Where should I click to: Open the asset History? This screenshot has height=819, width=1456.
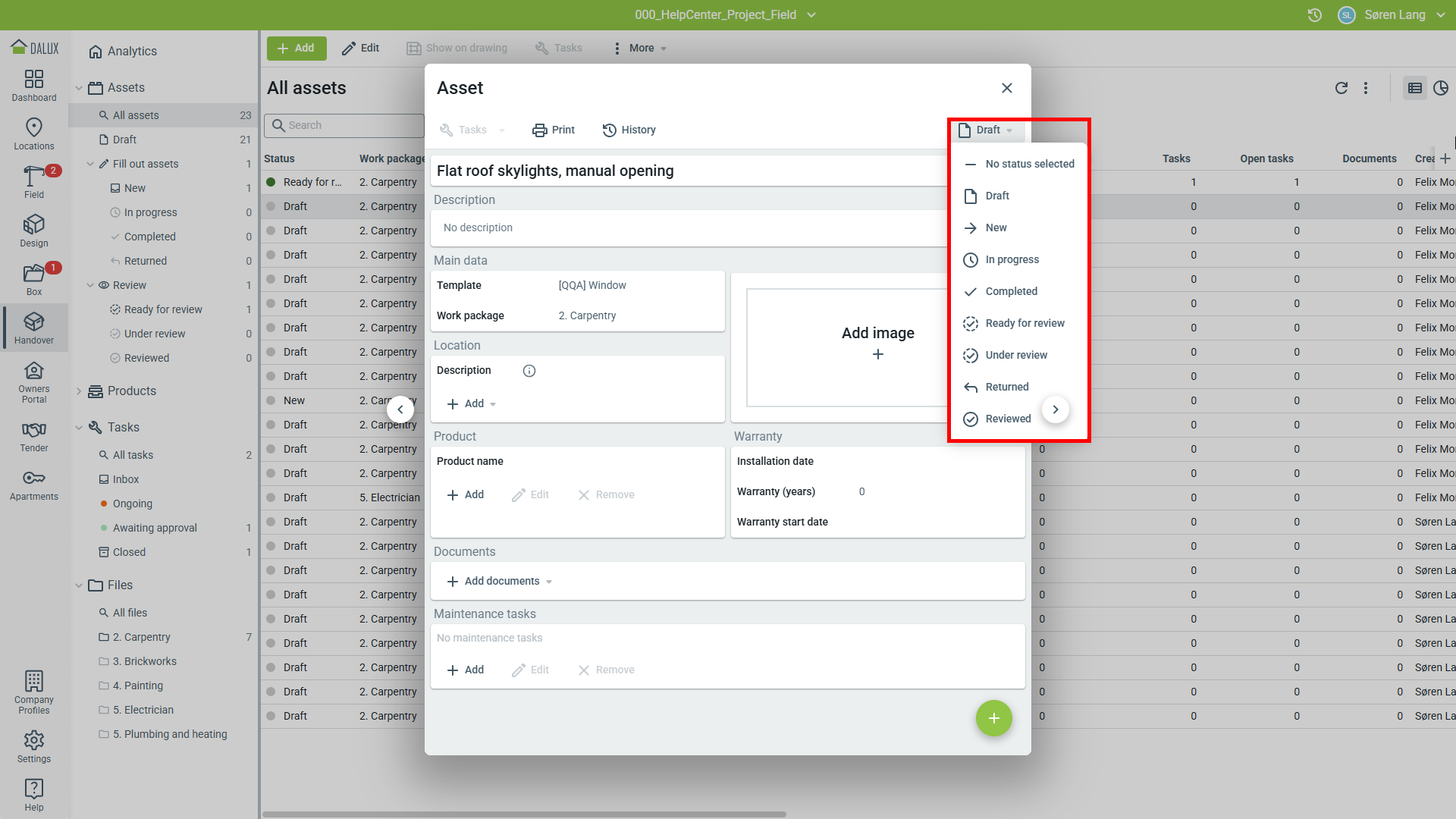pos(629,130)
